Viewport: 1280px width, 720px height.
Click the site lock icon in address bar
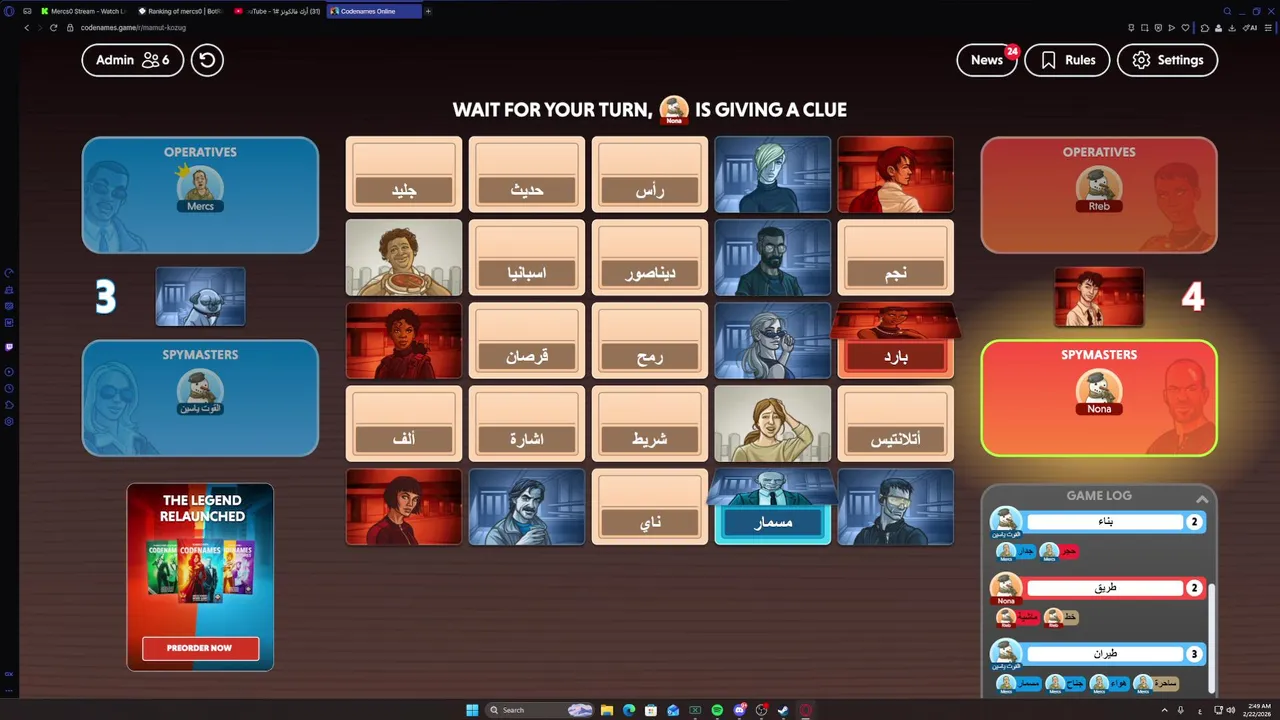click(70, 28)
